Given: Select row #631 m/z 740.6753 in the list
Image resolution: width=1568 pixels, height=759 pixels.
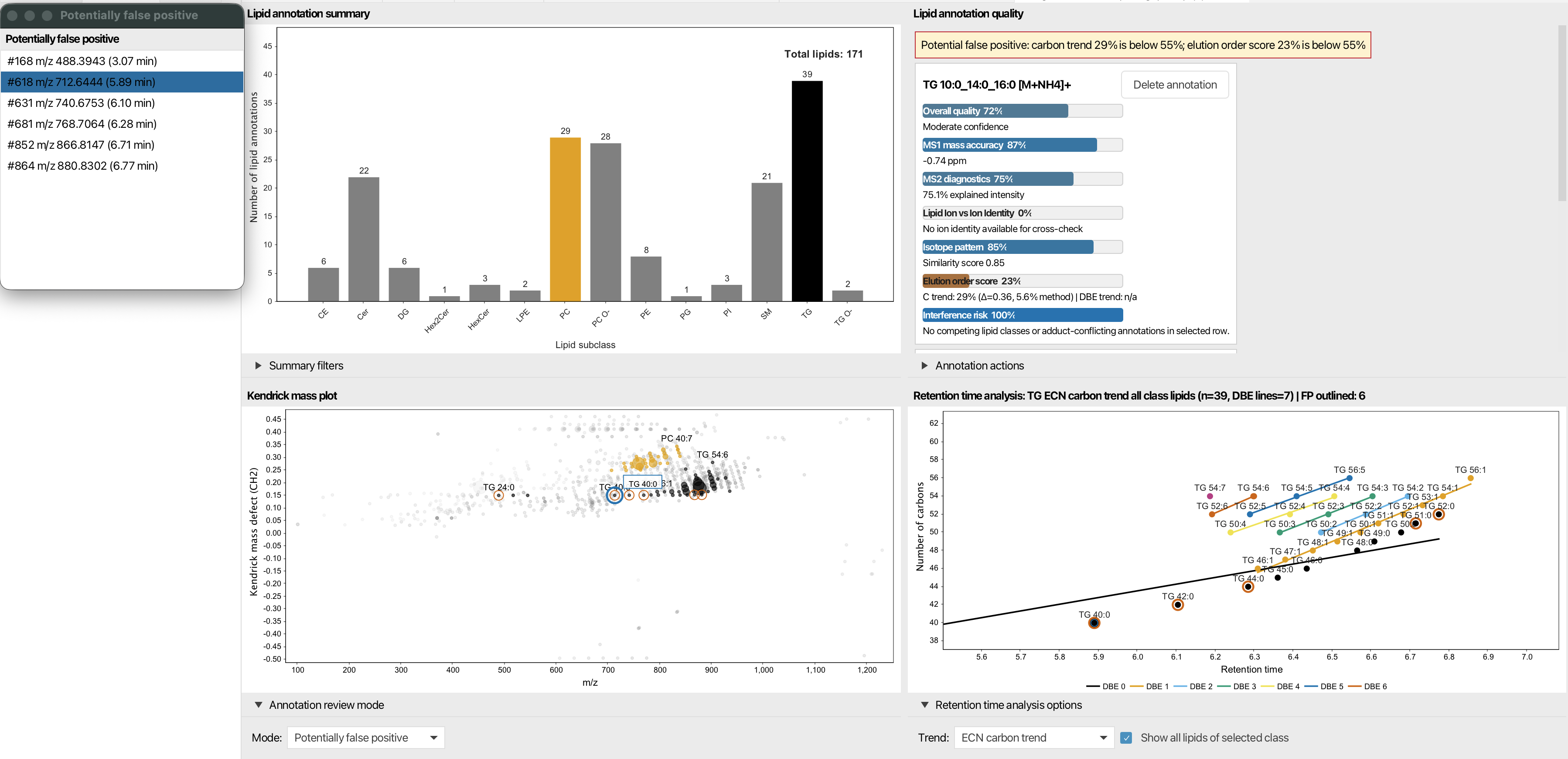Looking at the screenshot, I should 122,103.
